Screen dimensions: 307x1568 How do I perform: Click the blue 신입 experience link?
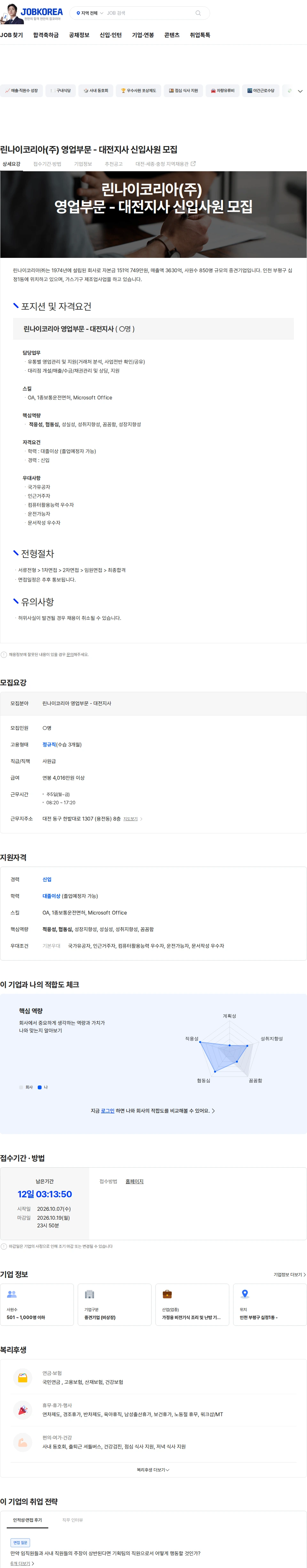(x=47, y=880)
